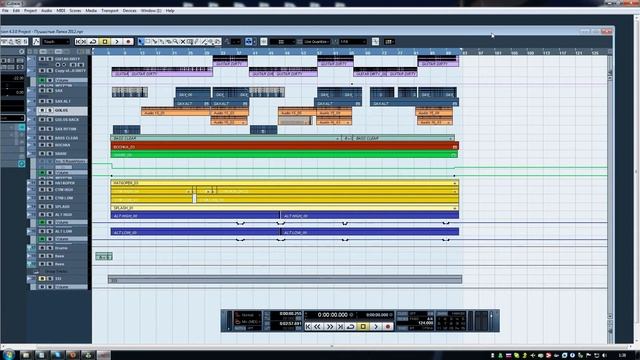Viewport: 640px width, 360px height.
Task: Select the Mute X tool
Action: 182,42
